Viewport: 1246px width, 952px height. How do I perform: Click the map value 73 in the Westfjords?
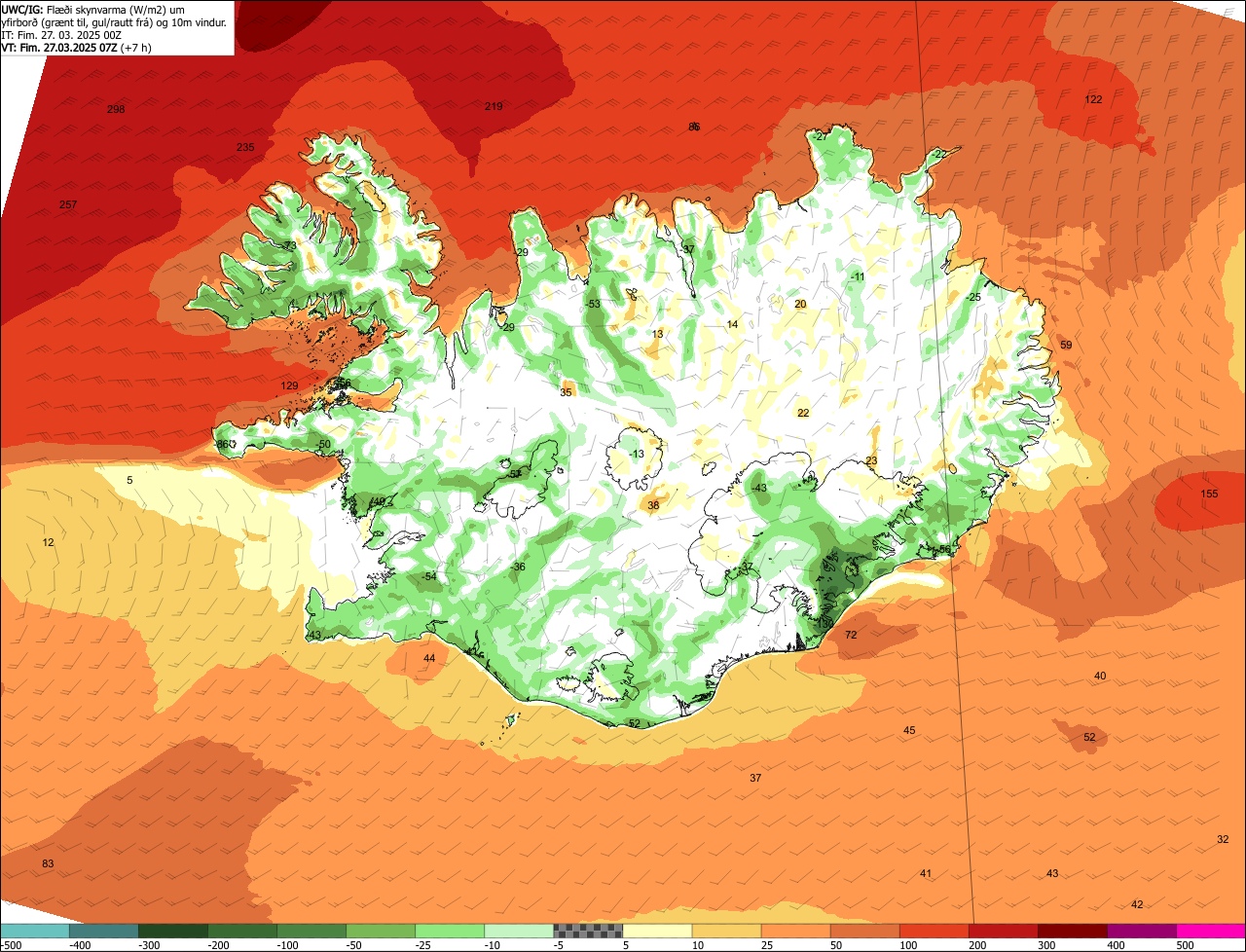290,245
